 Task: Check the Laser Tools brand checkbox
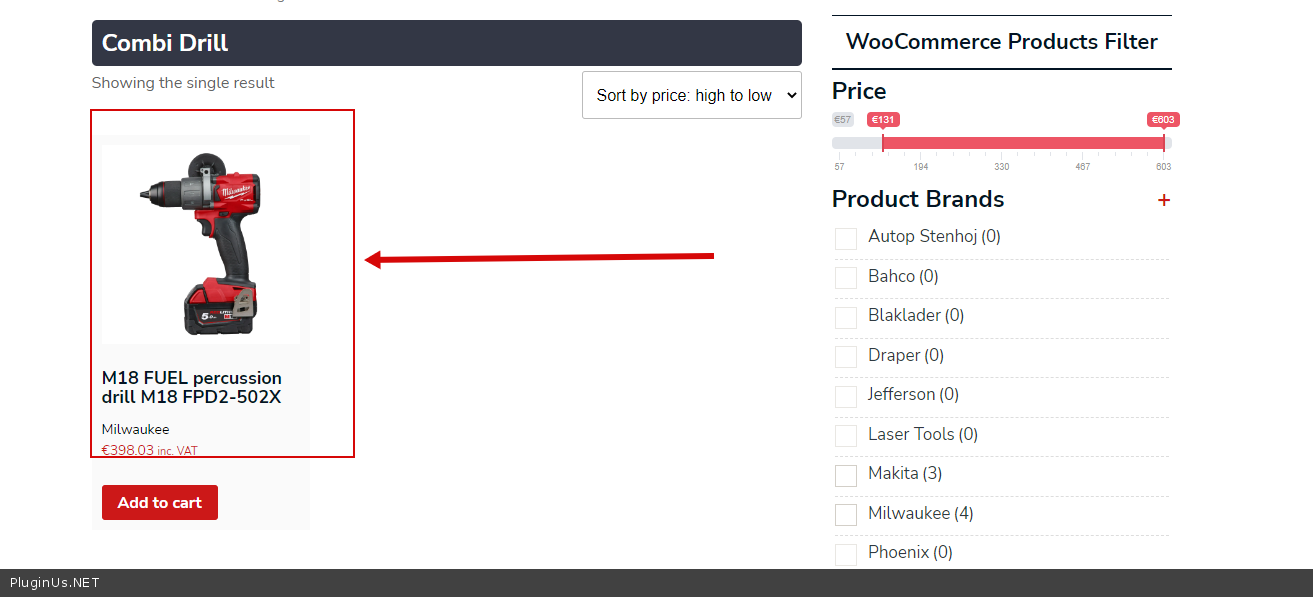(x=846, y=435)
